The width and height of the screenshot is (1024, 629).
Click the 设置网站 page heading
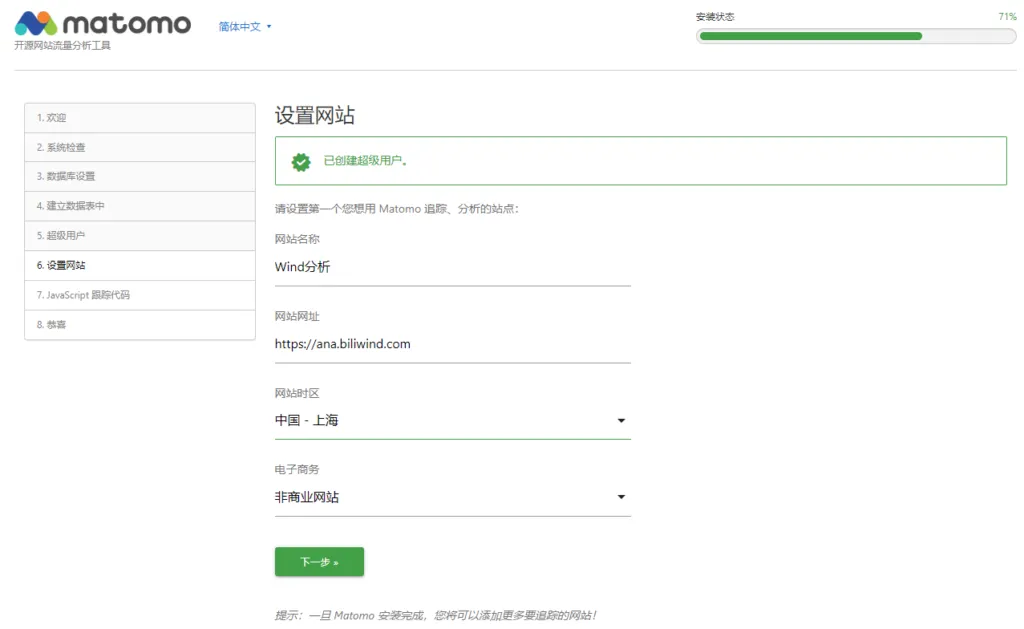[315, 115]
